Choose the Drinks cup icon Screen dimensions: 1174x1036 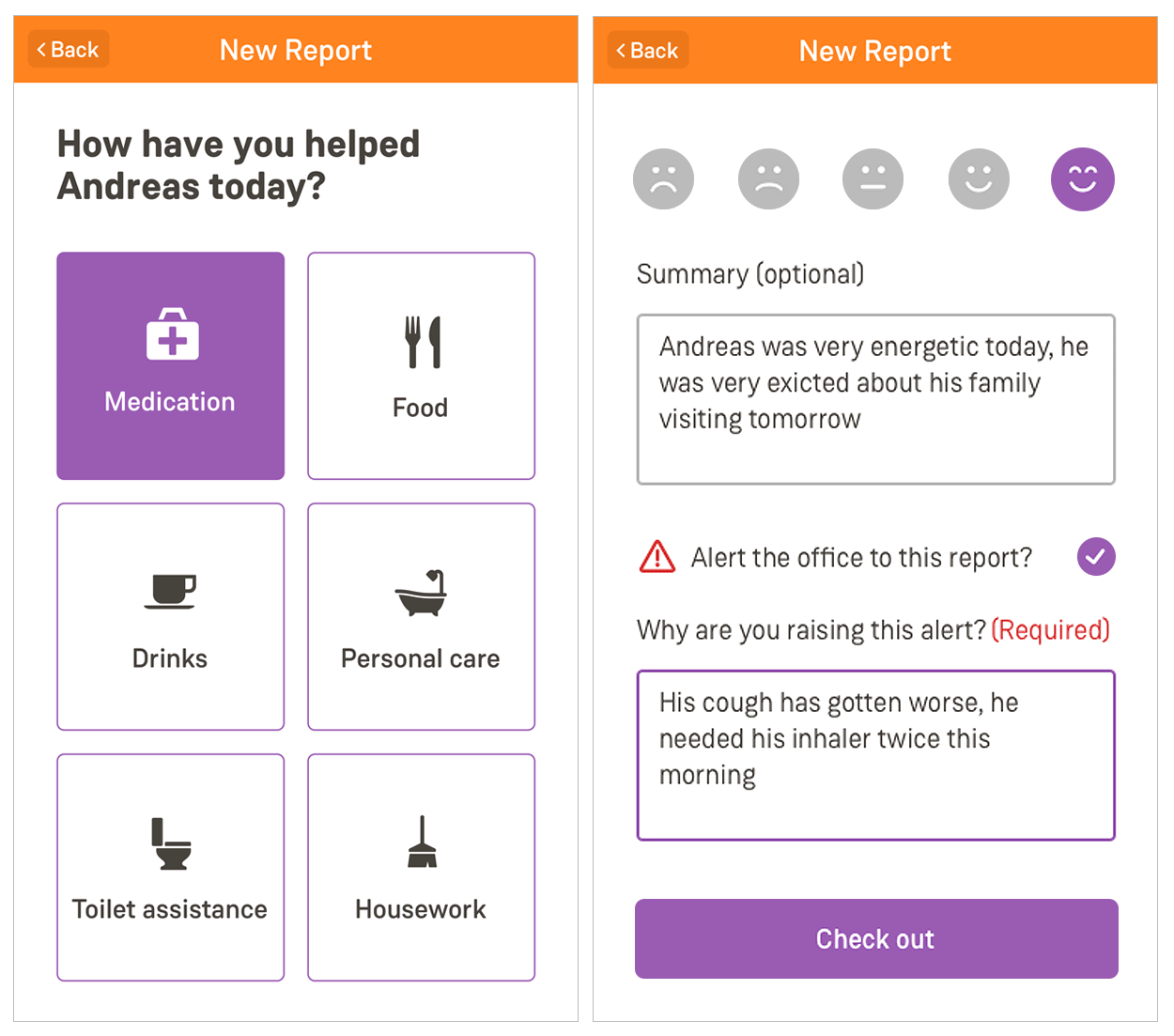tap(170, 592)
